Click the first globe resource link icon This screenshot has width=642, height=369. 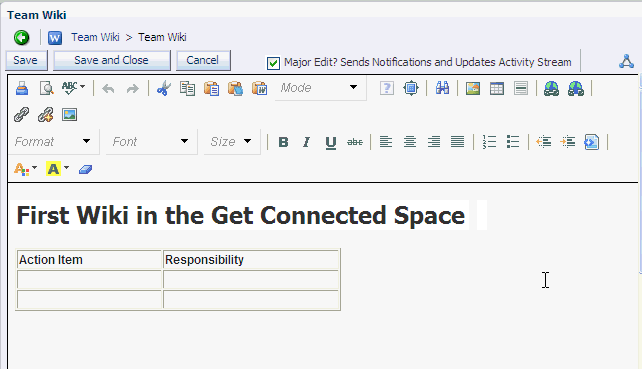pos(552,88)
